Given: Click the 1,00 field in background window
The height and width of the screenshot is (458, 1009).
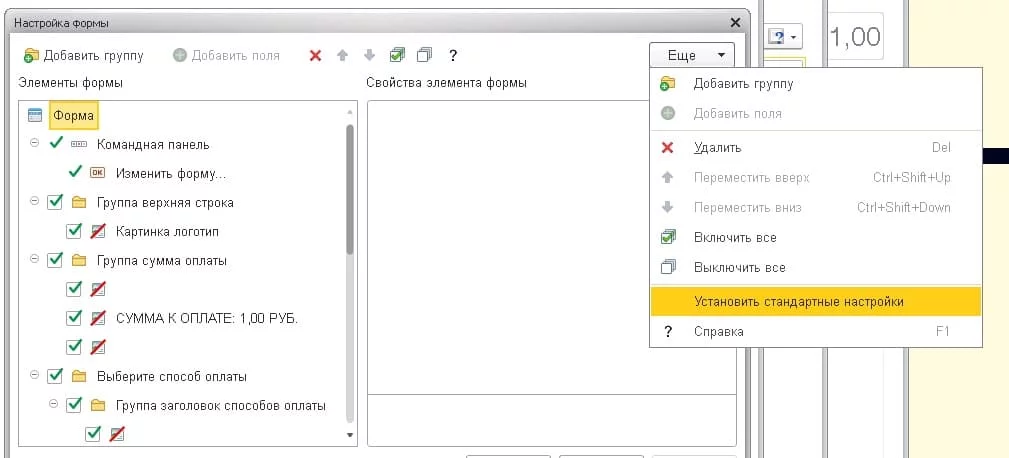Looking at the screenshot, I should pos(855,36).
